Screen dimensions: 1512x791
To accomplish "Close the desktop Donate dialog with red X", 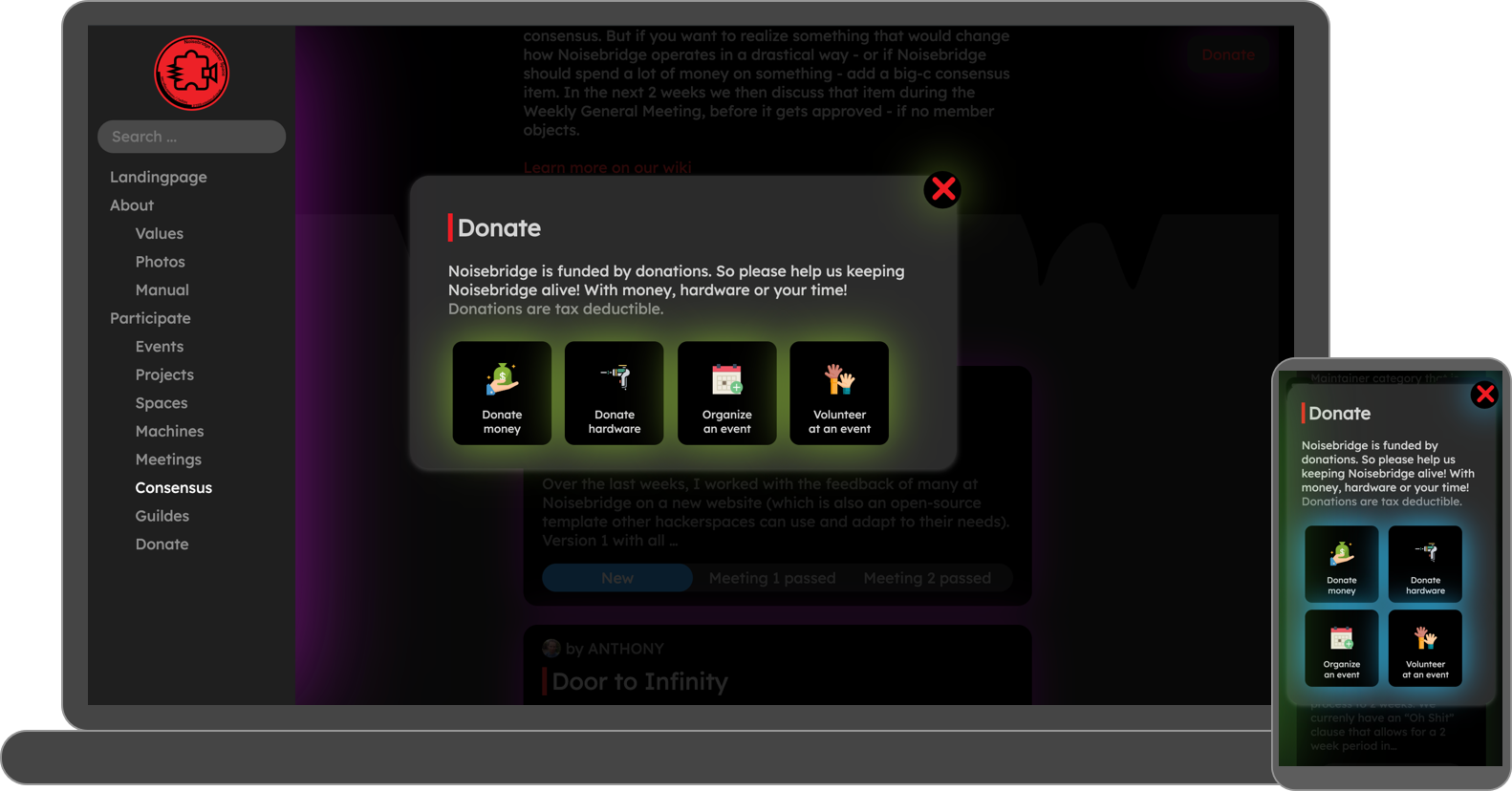I will click(942, 189).
